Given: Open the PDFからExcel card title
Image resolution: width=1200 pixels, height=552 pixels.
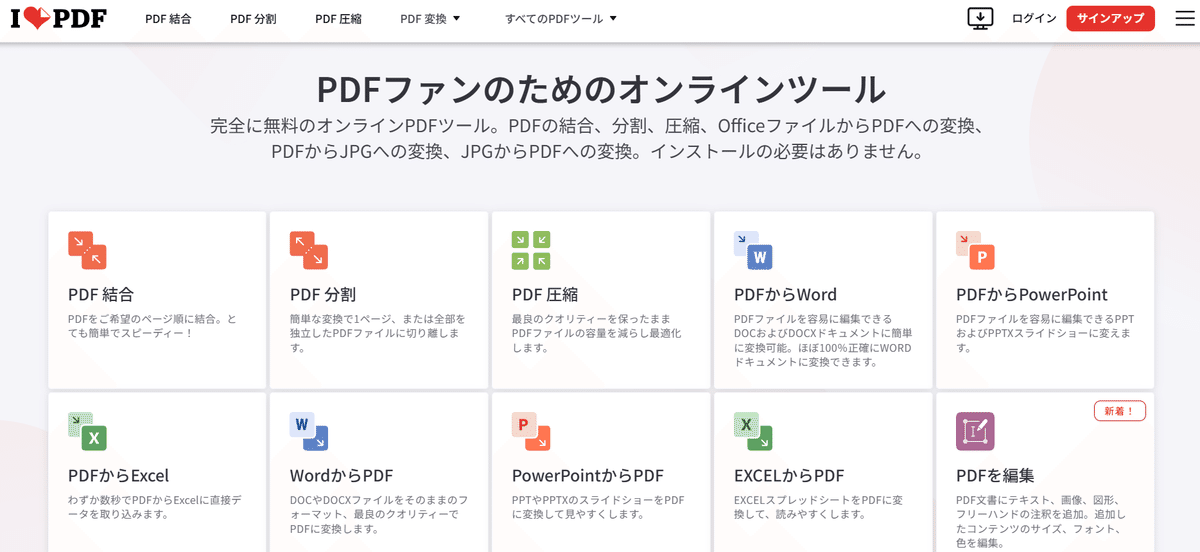Looking at the screenshot, I should [119, 476].
